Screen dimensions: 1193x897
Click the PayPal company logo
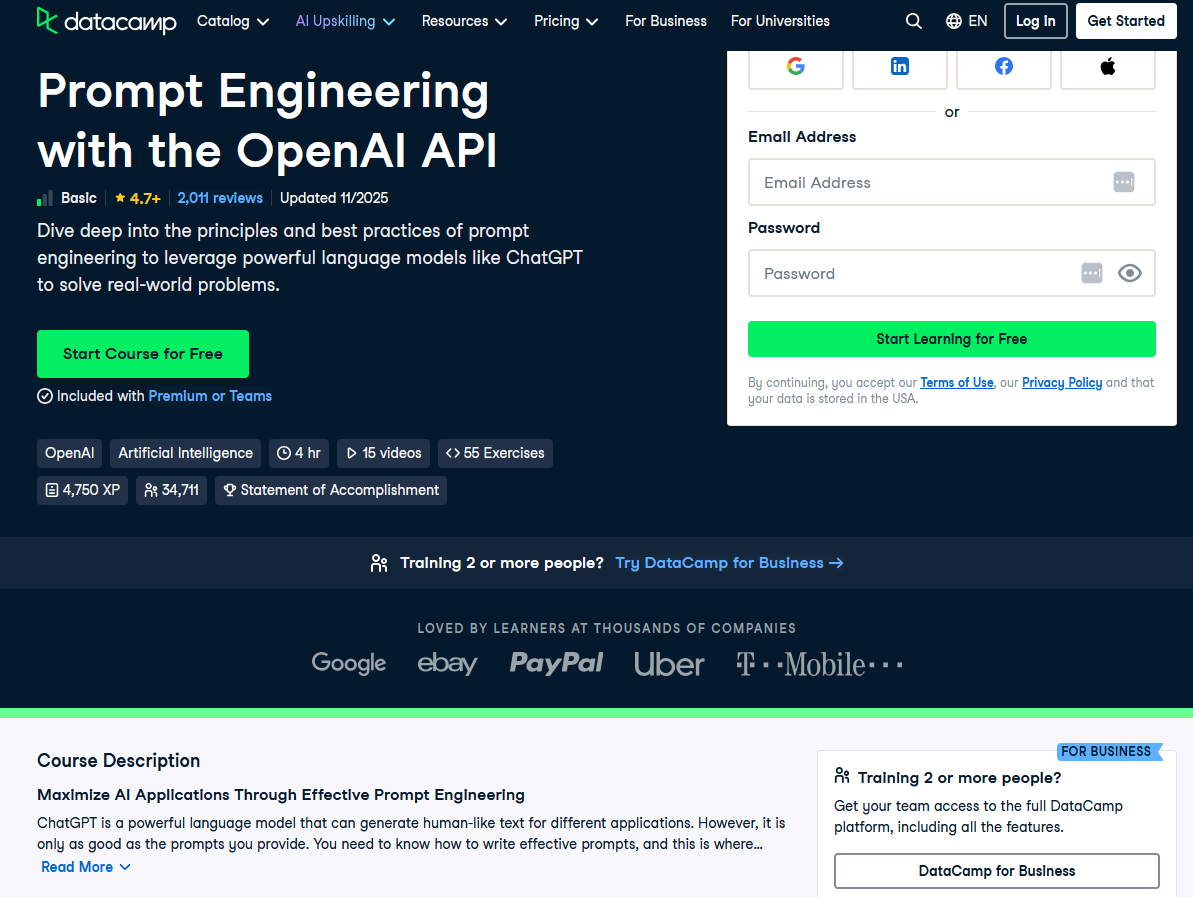pyautogui.click(x=556, y=663)
